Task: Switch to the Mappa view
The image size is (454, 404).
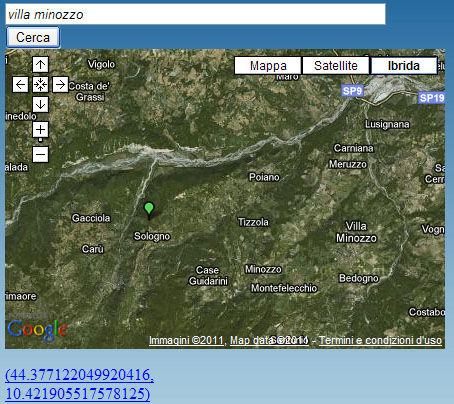Action: 268,66
